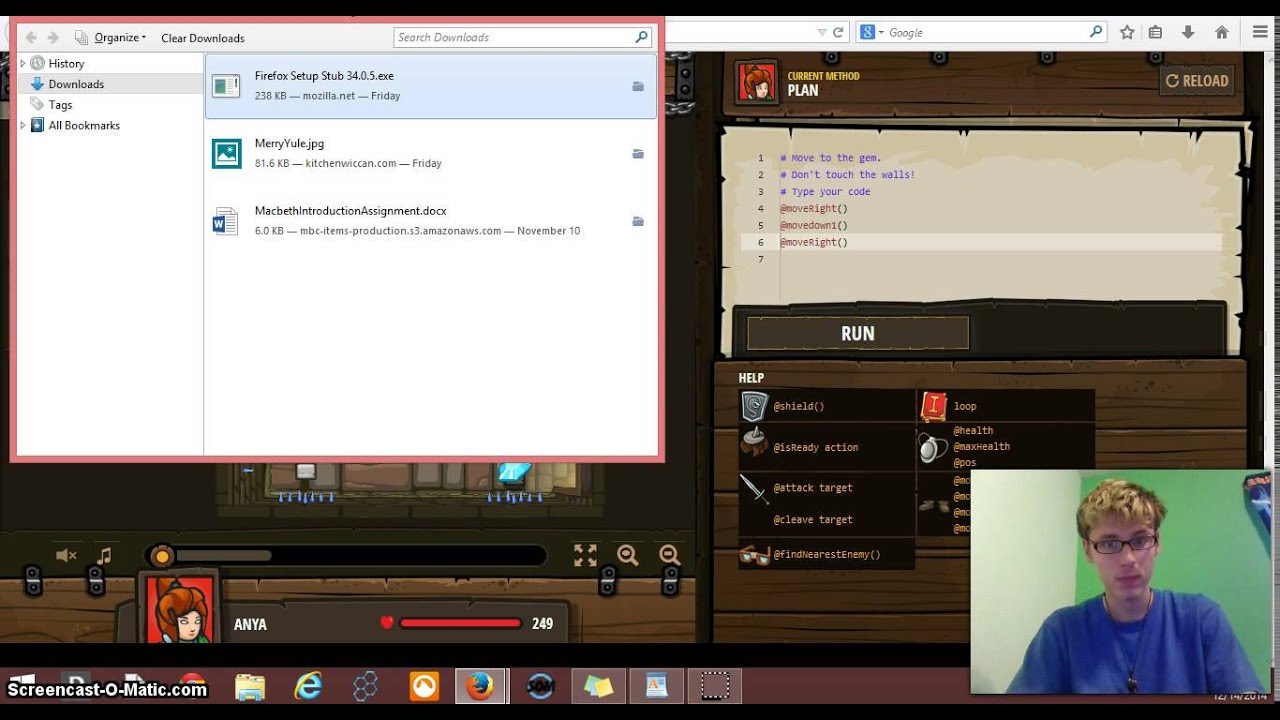The height and width of the screenshot is (720, 1280).
Task: Click the magnifier in Search Downloads box
Action: pyautogui.click(x=641, y=37)
